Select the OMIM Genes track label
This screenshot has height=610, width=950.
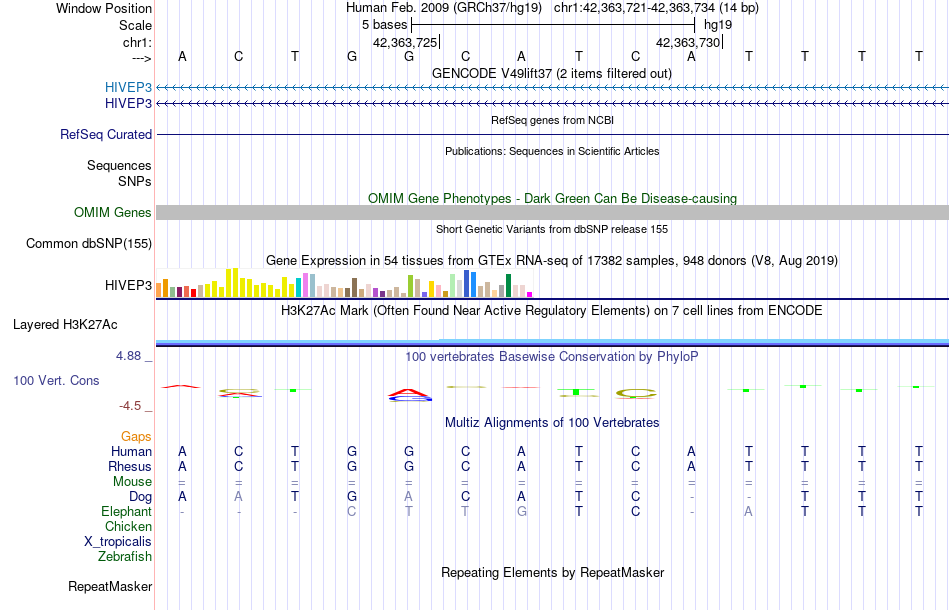coord(112,213)
